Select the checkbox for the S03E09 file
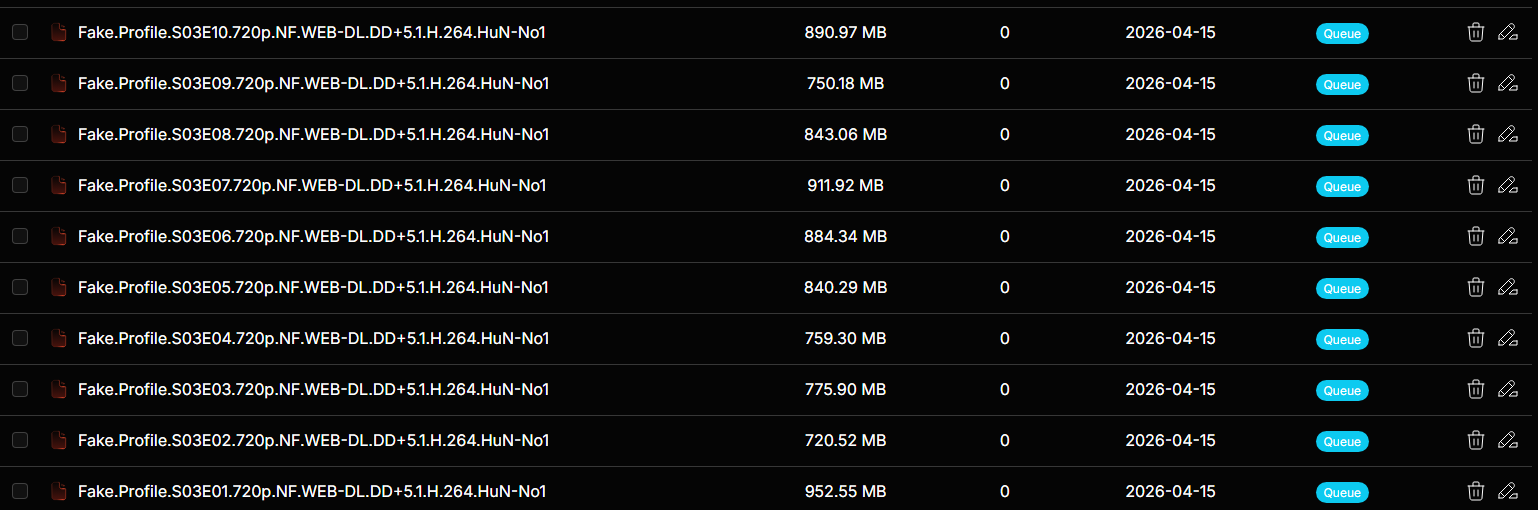 point(20,83)
